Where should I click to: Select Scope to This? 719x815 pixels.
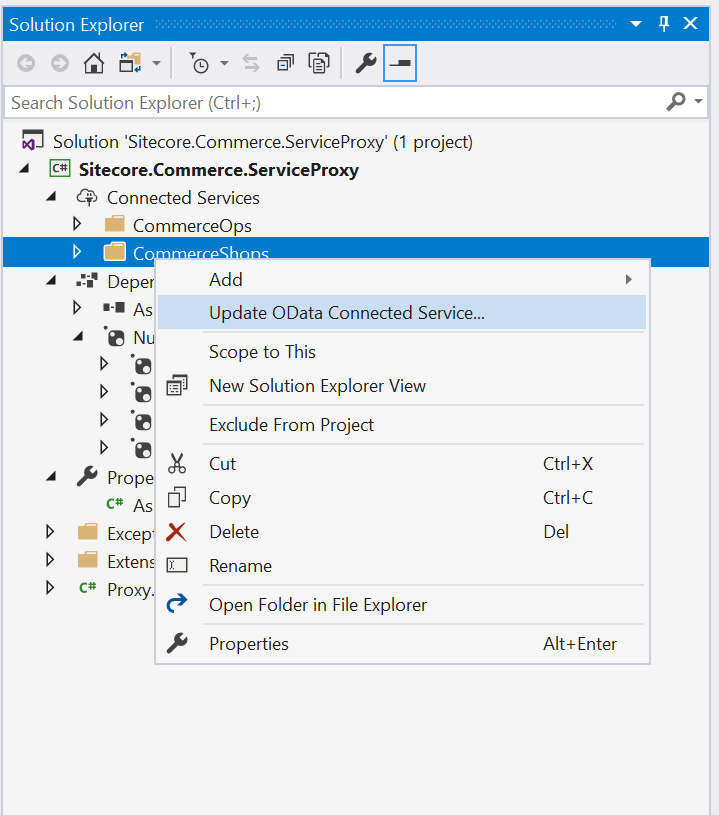pos(402,352)
